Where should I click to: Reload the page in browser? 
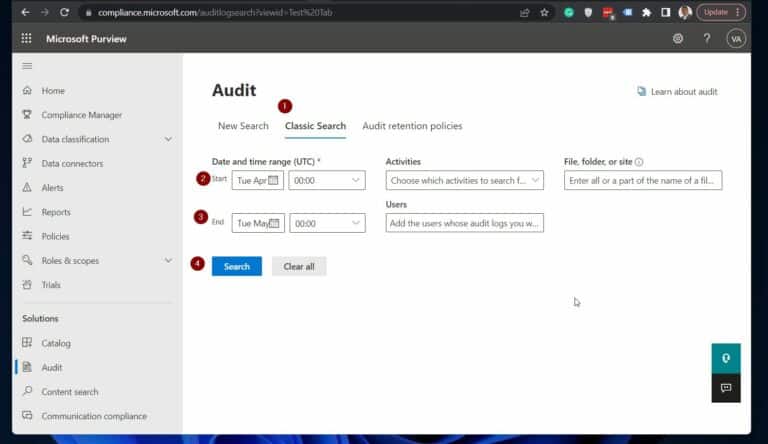coord(64,12)
